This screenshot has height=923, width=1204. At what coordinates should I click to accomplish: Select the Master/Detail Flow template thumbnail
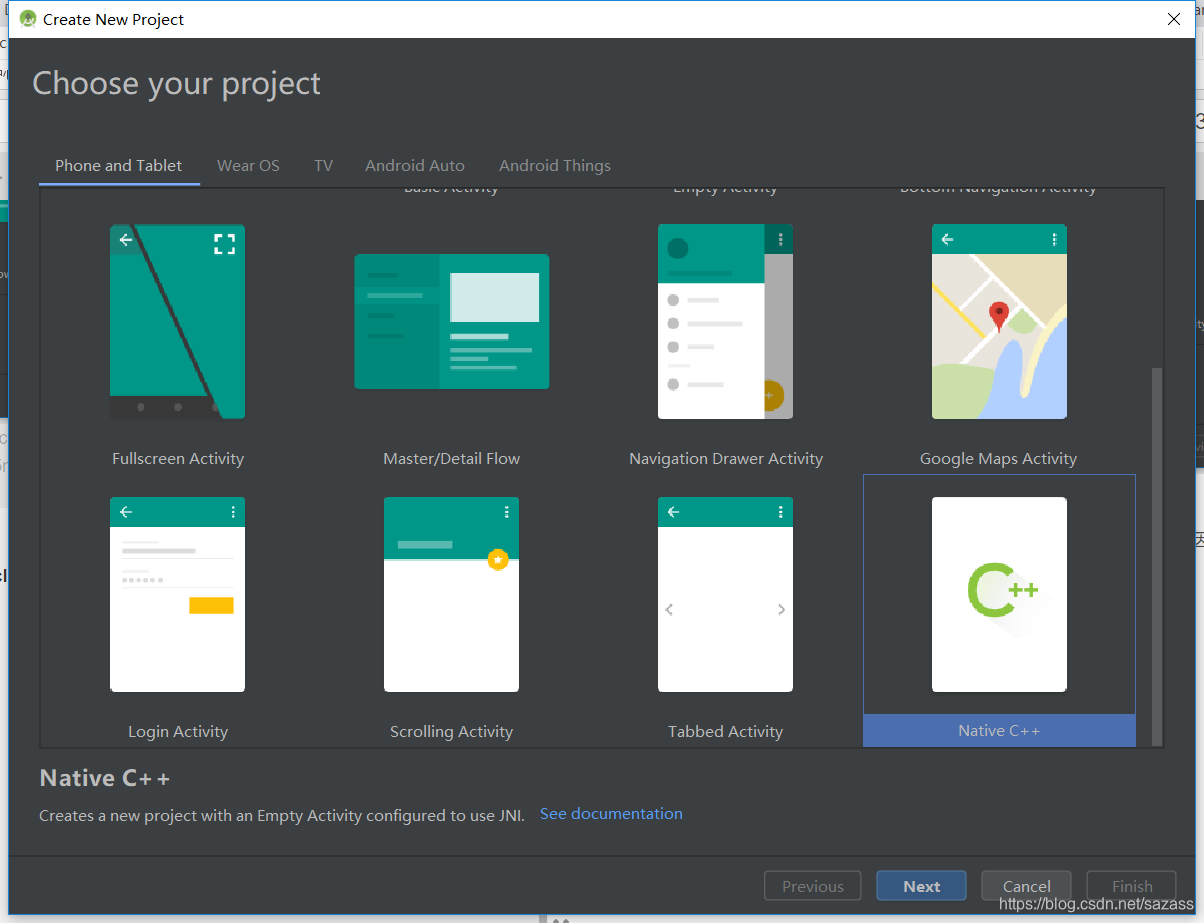pyautogui.click(x=451, y=321)
